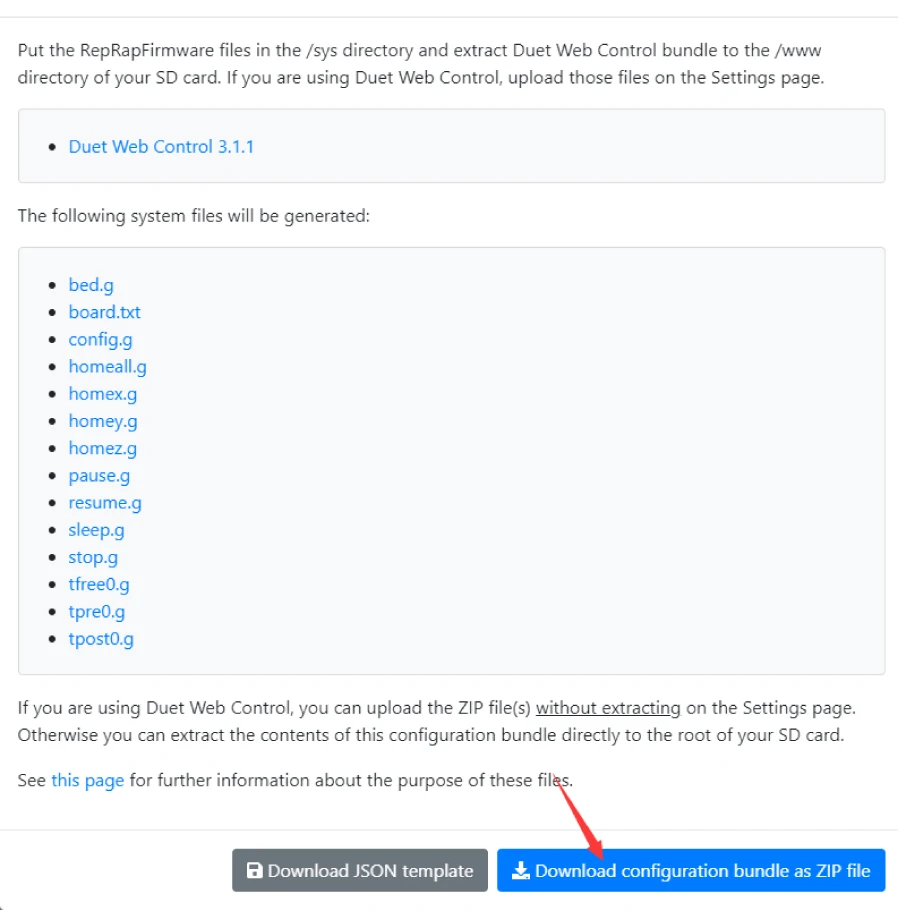The width and height of the screenshot is (901, 912).
Task: Open the tpost0.g file link
Action: coord(101,638)
